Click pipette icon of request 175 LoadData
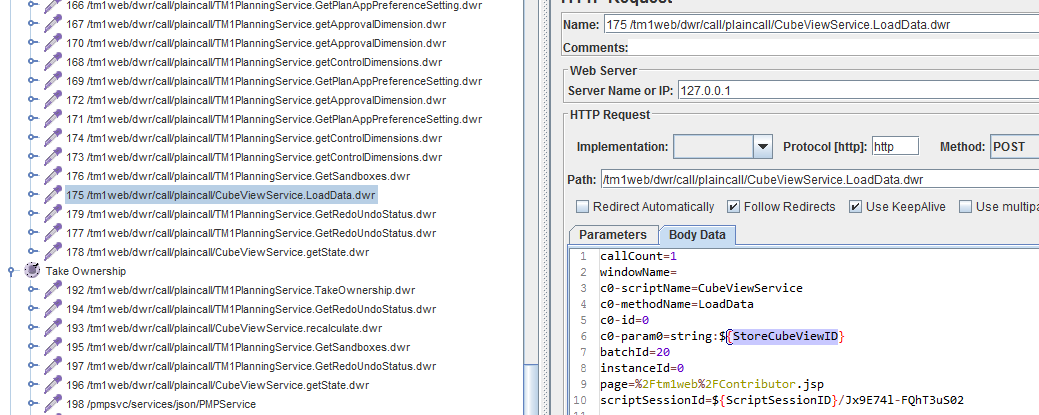This screenshot has height=415, width=1039. [x=52, y=196]
